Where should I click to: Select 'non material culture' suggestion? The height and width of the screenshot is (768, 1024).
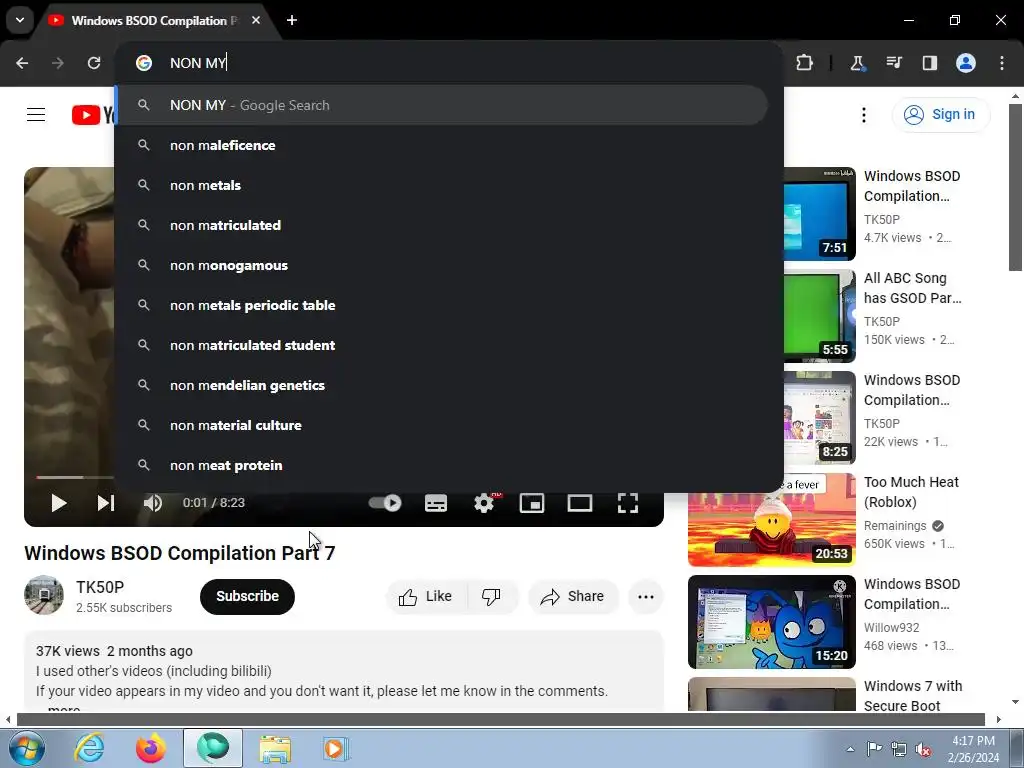coord(441,425)
